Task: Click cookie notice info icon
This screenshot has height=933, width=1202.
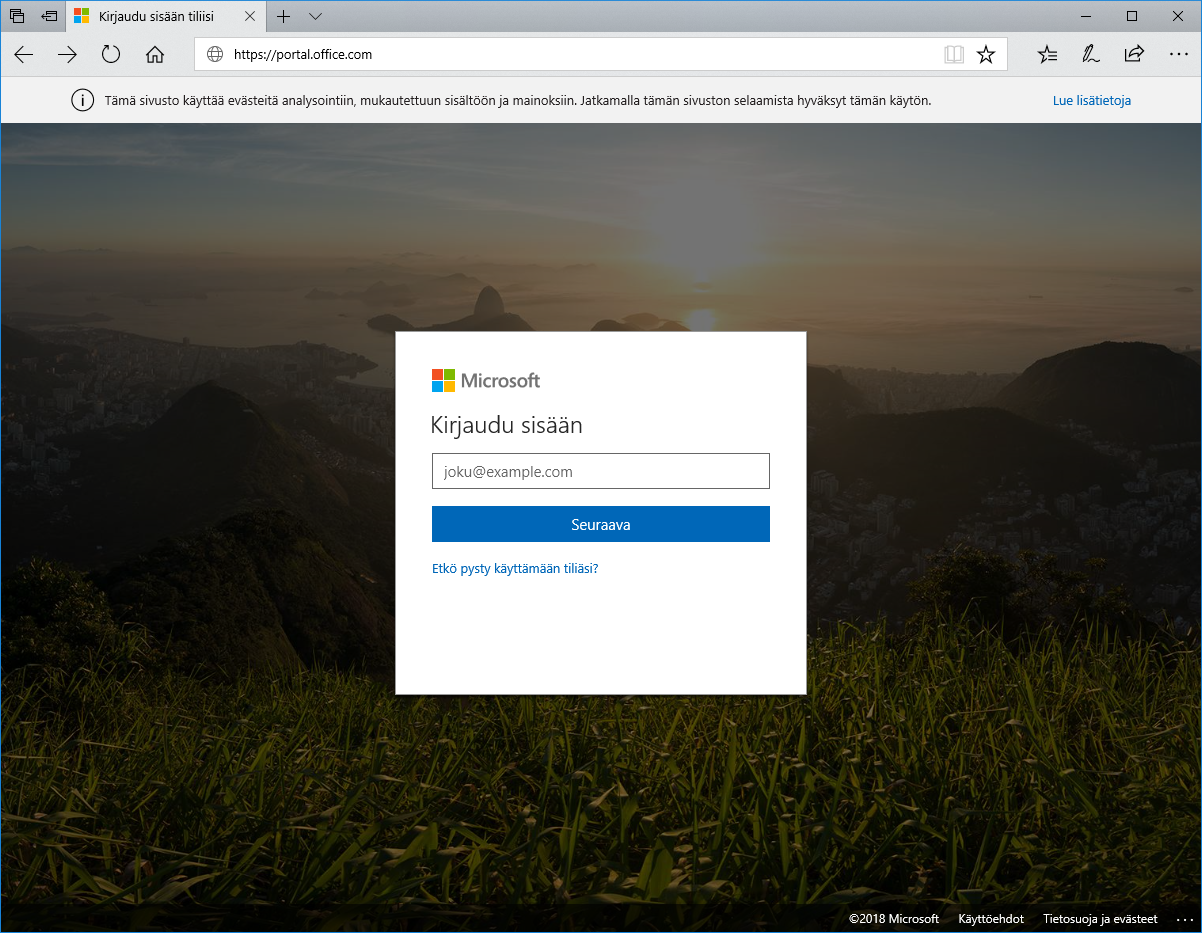Action: pos(83,101)
